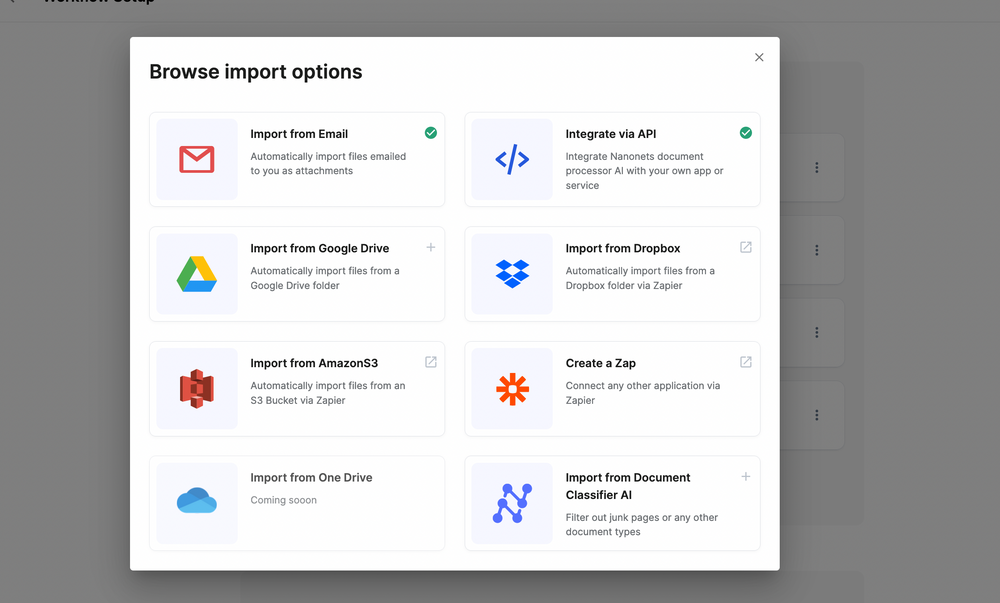Open the bottom workflow card's three-dot menu

817,415
